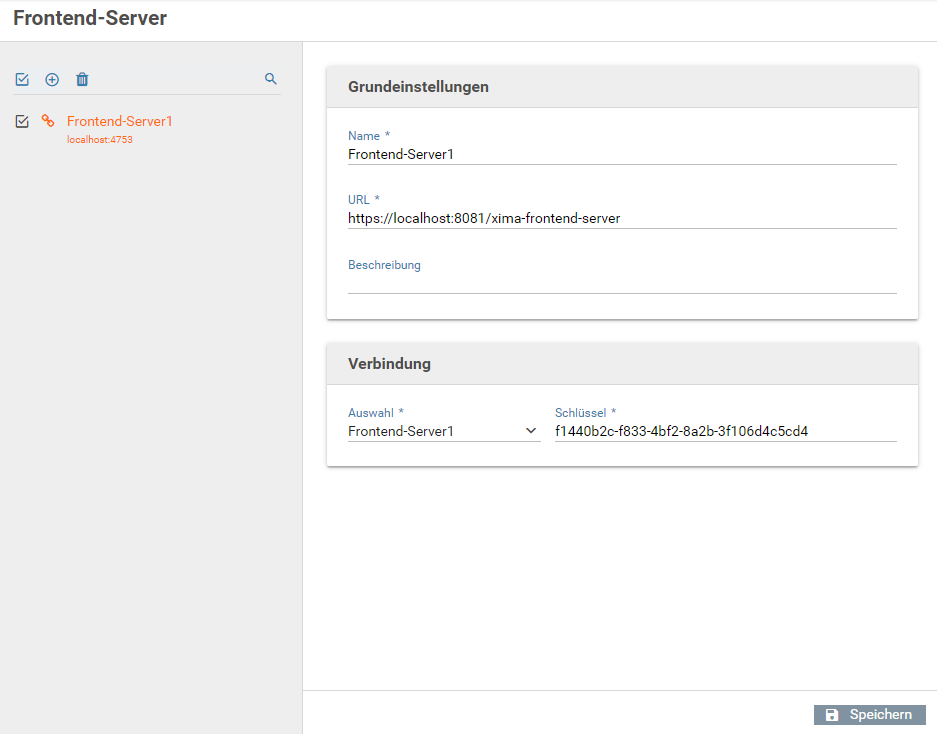The image size is (937, 734).
Task: Click the Auswahl field label
Action: 371,413
